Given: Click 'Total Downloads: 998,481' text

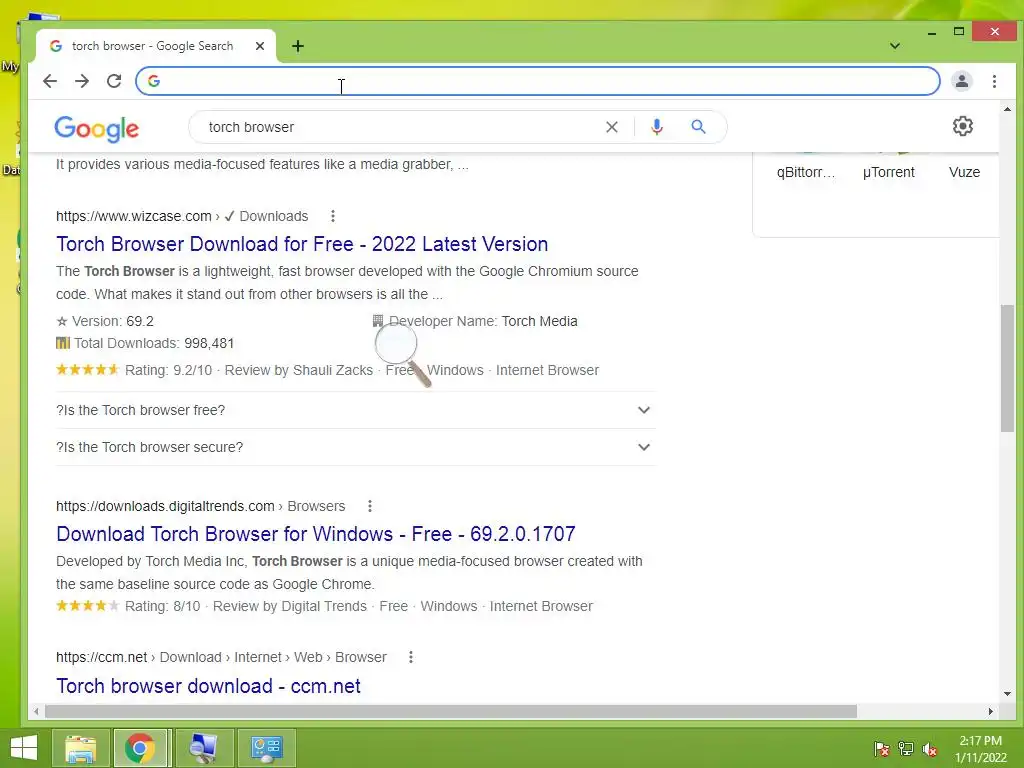Looking at the screenshot, I should click(x=145, y=343).
